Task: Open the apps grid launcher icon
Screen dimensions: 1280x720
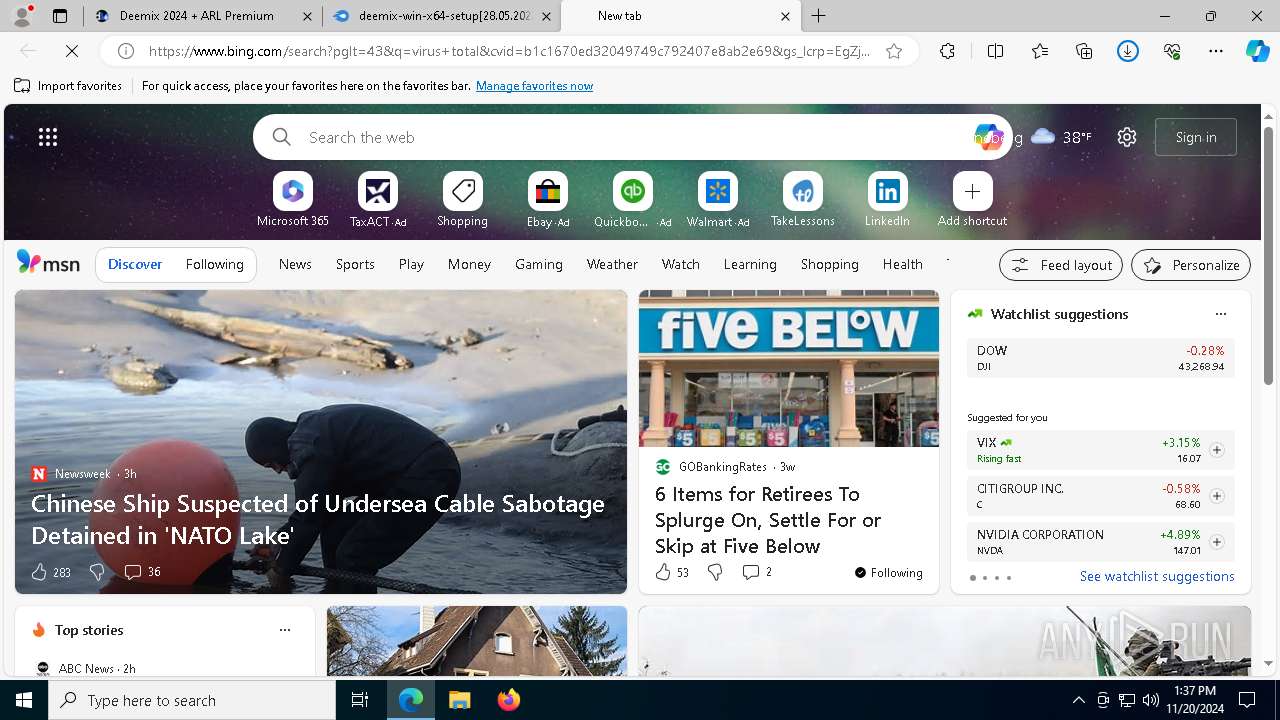Action: point(48,137)
